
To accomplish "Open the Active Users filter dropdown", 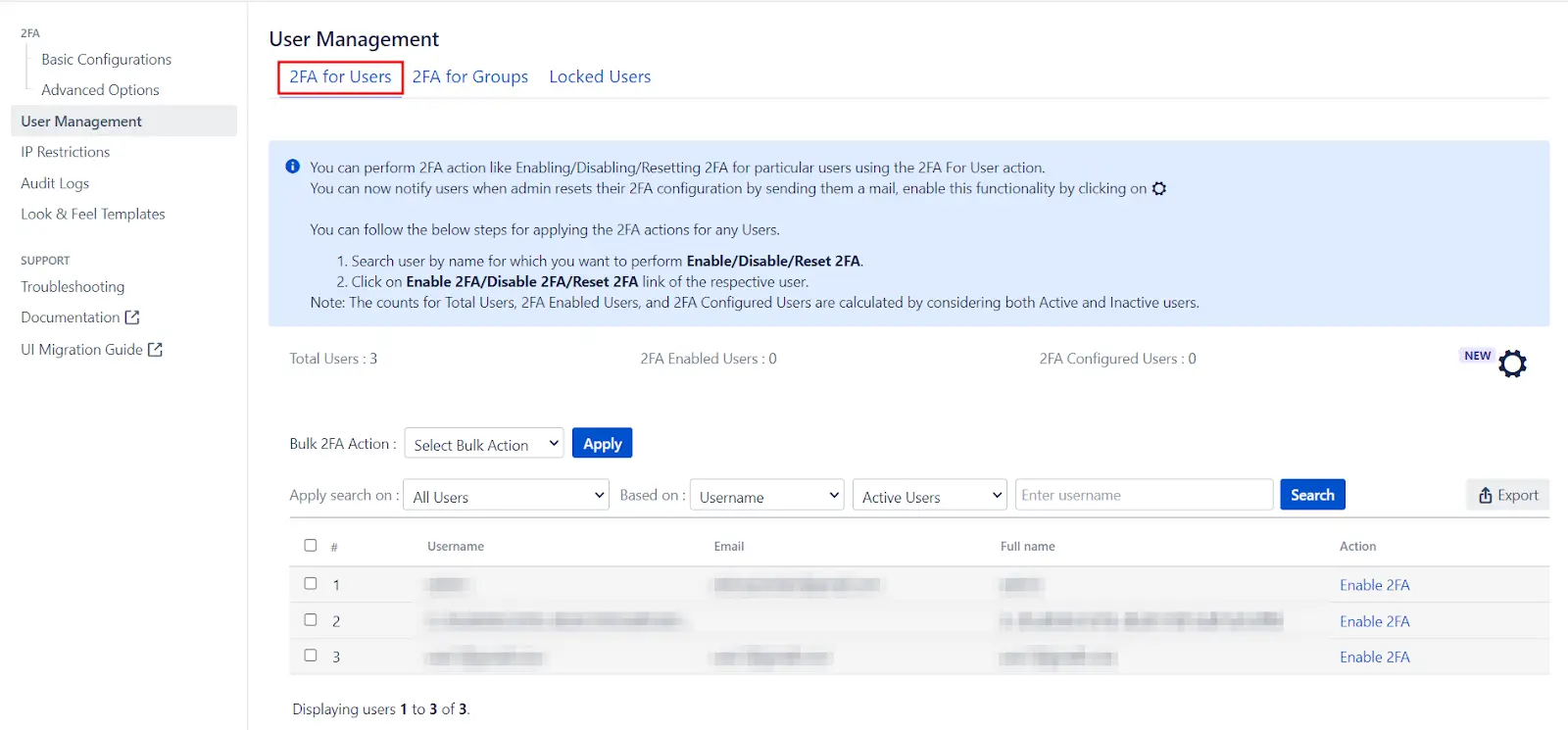I will pos(930,495).
